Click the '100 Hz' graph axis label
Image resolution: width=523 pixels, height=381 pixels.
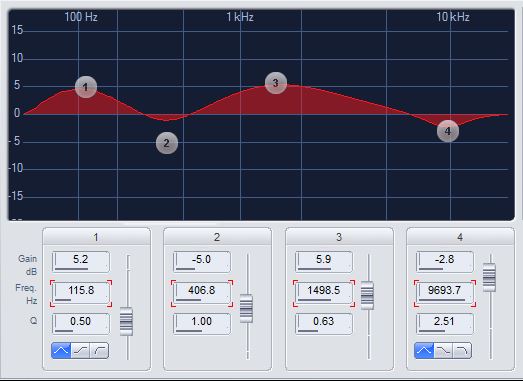[81, 17]
